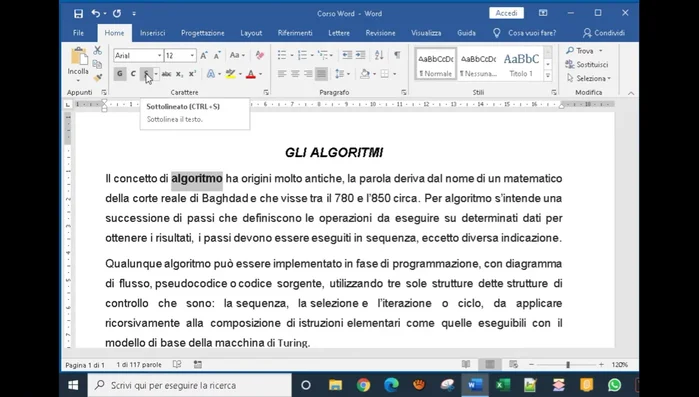Click the Accedi sign-in button
The width and height of the screenshot is (699, 397).
[506, 13]
